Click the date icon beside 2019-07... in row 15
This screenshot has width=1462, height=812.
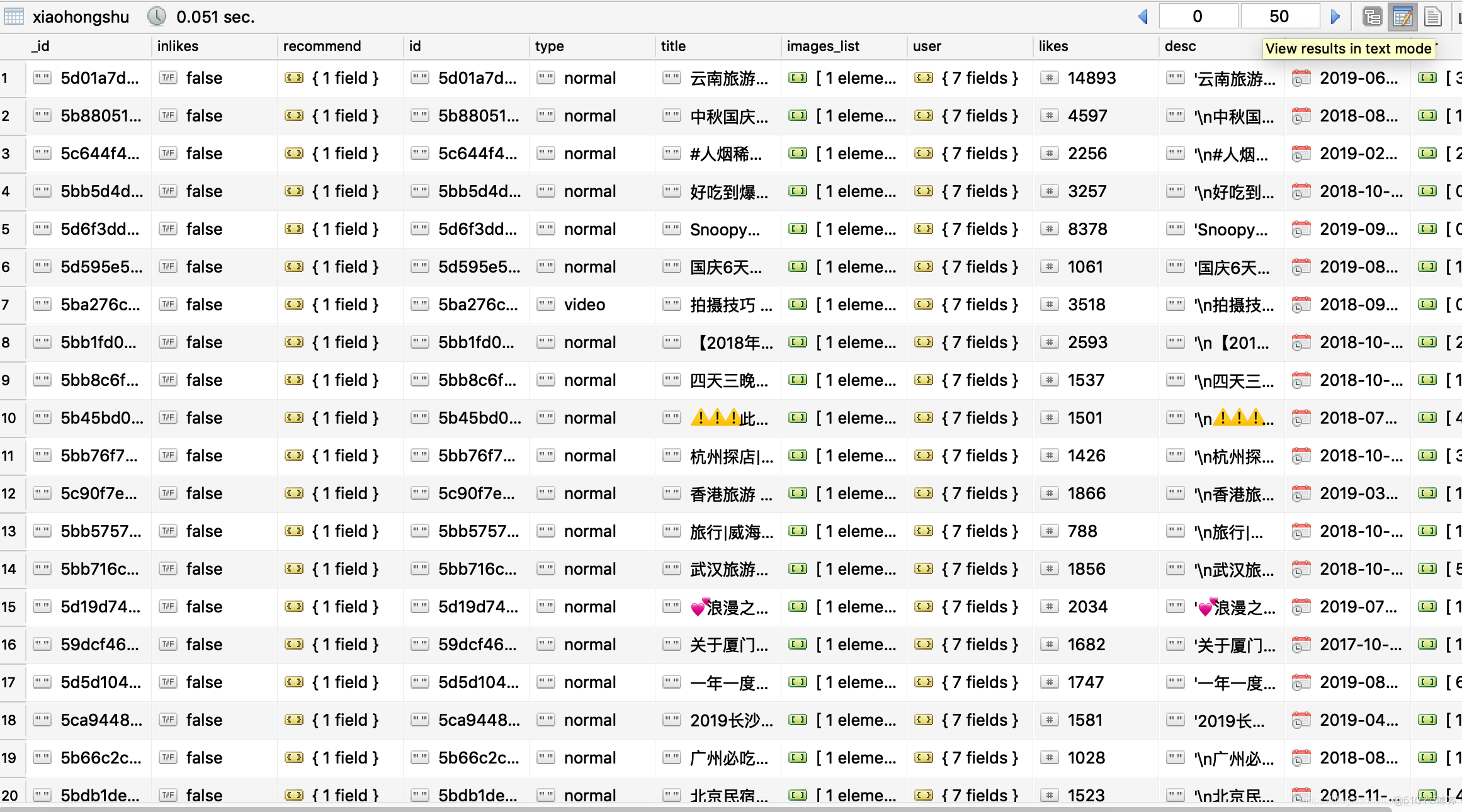click(1301, 607)
